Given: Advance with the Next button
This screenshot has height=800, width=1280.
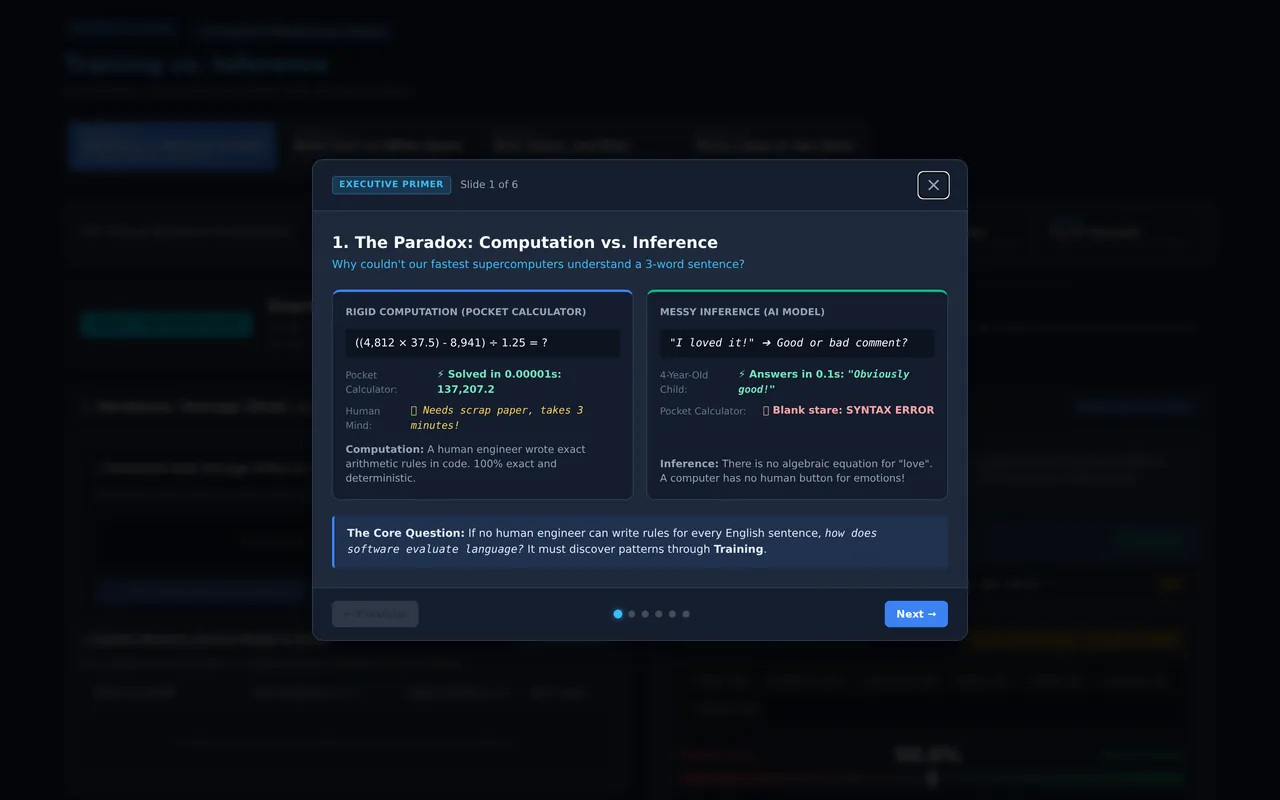Looking at the screenshot, I should [x=916, y=614].
